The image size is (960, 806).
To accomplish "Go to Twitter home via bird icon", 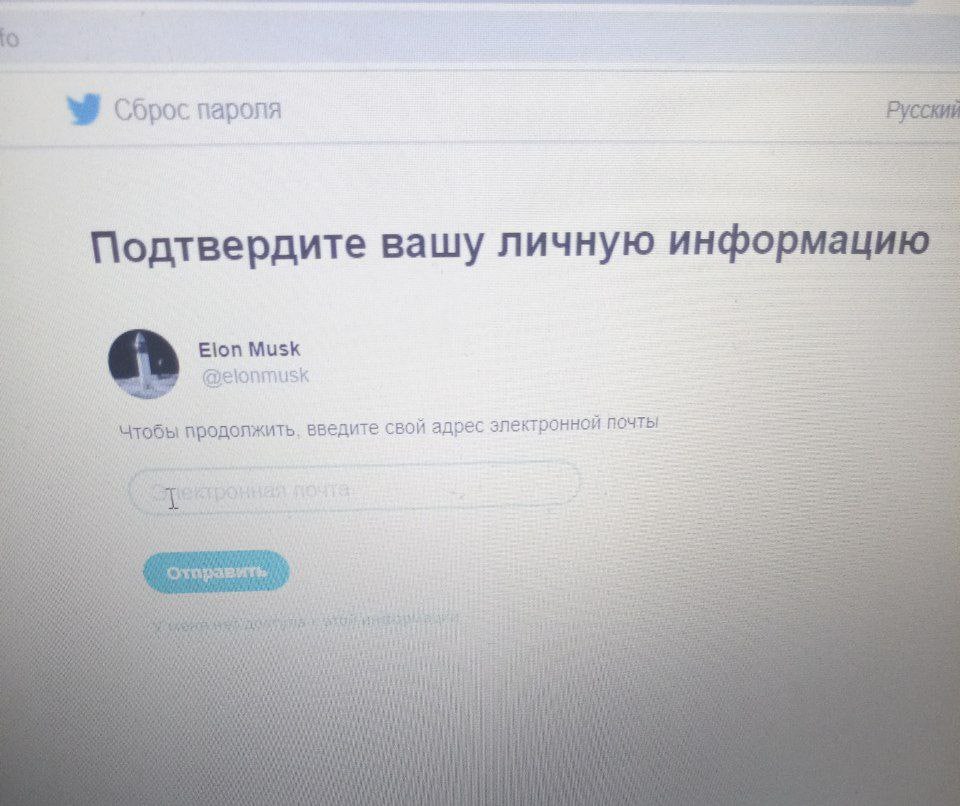I will tap(83, 109).
